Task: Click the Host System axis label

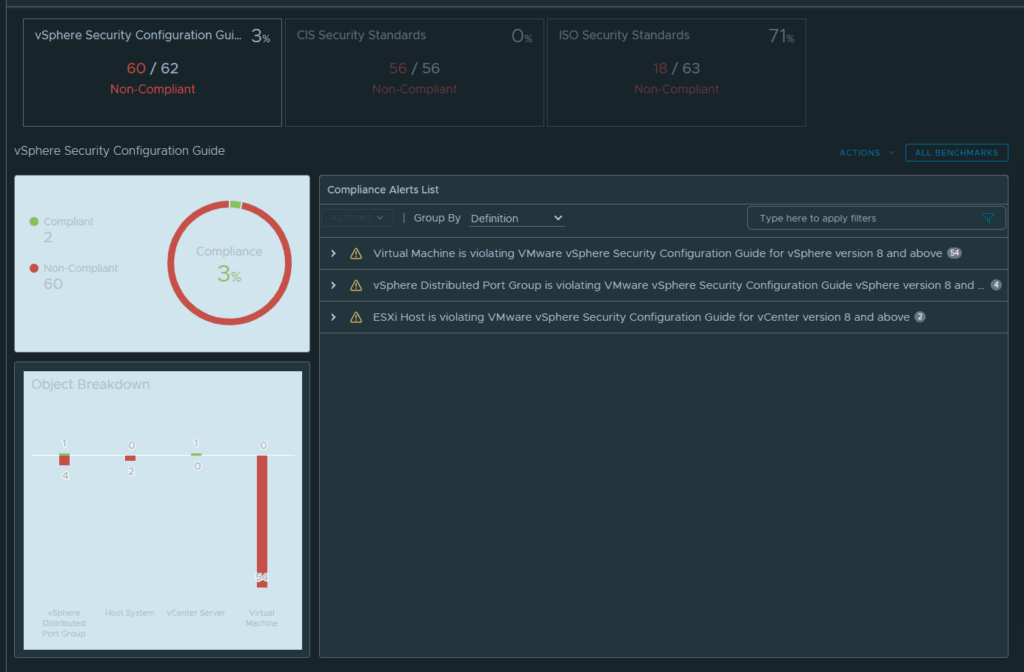Action: [130, 613]
